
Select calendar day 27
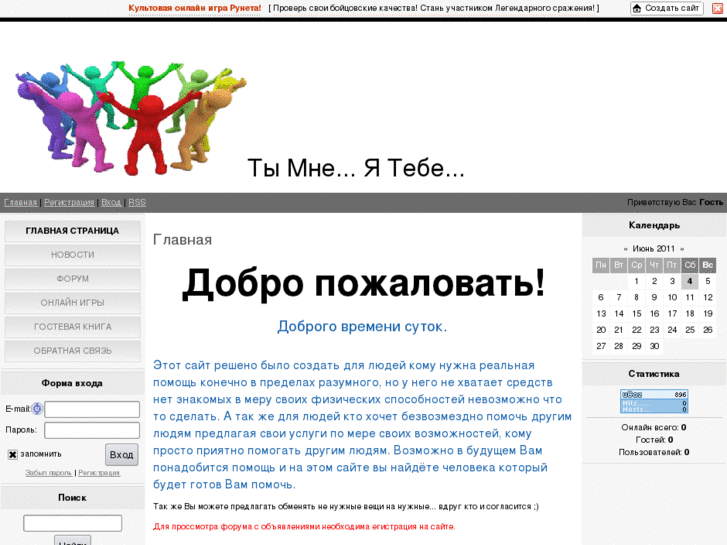601,346
